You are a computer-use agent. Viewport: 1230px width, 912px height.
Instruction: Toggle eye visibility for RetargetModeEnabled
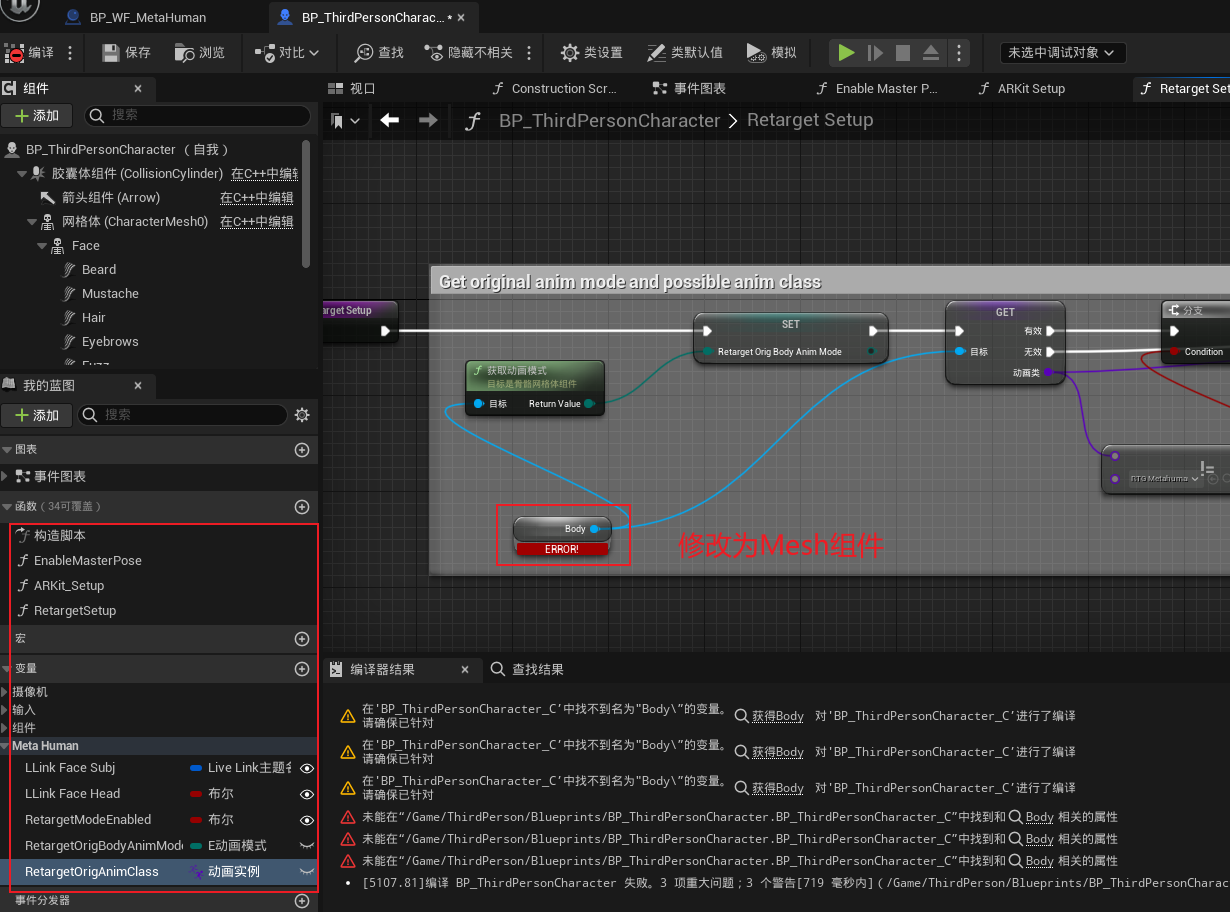coord(307,820)
